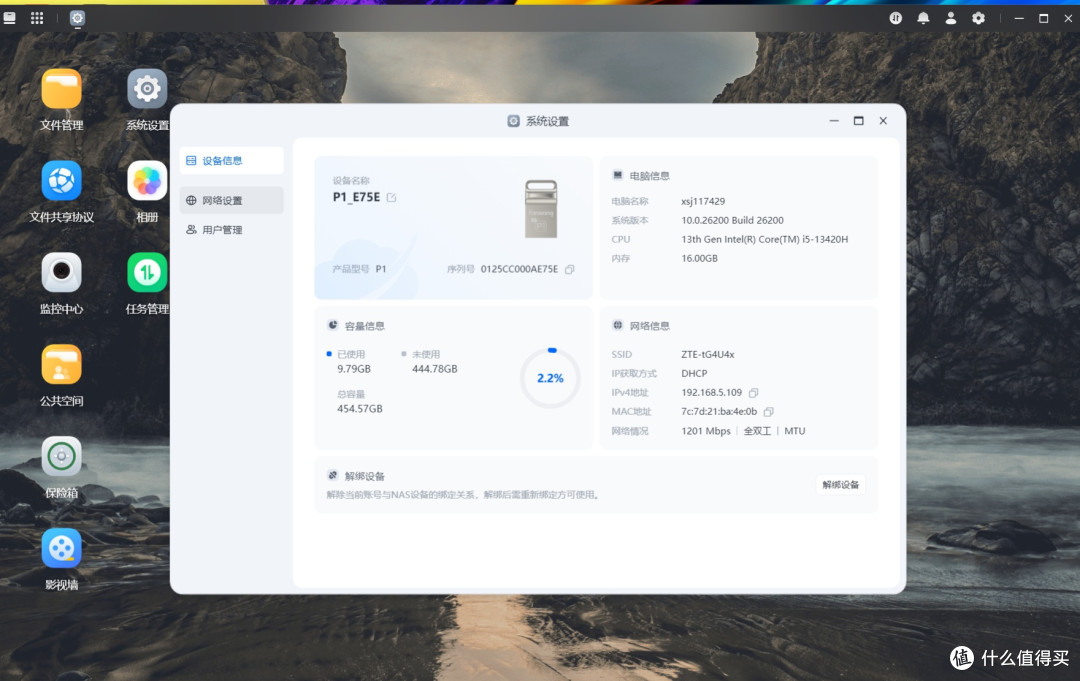Open the user account icon in top bar
The height and width of the screenshot is (681, 1080).
coord(951,18)
